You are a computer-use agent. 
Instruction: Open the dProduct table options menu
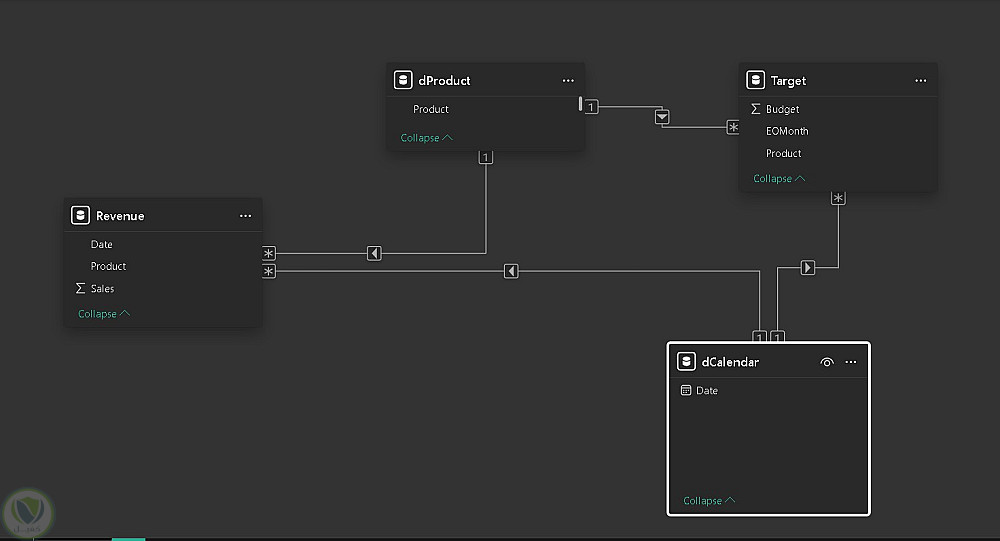(x=568, y=80)
